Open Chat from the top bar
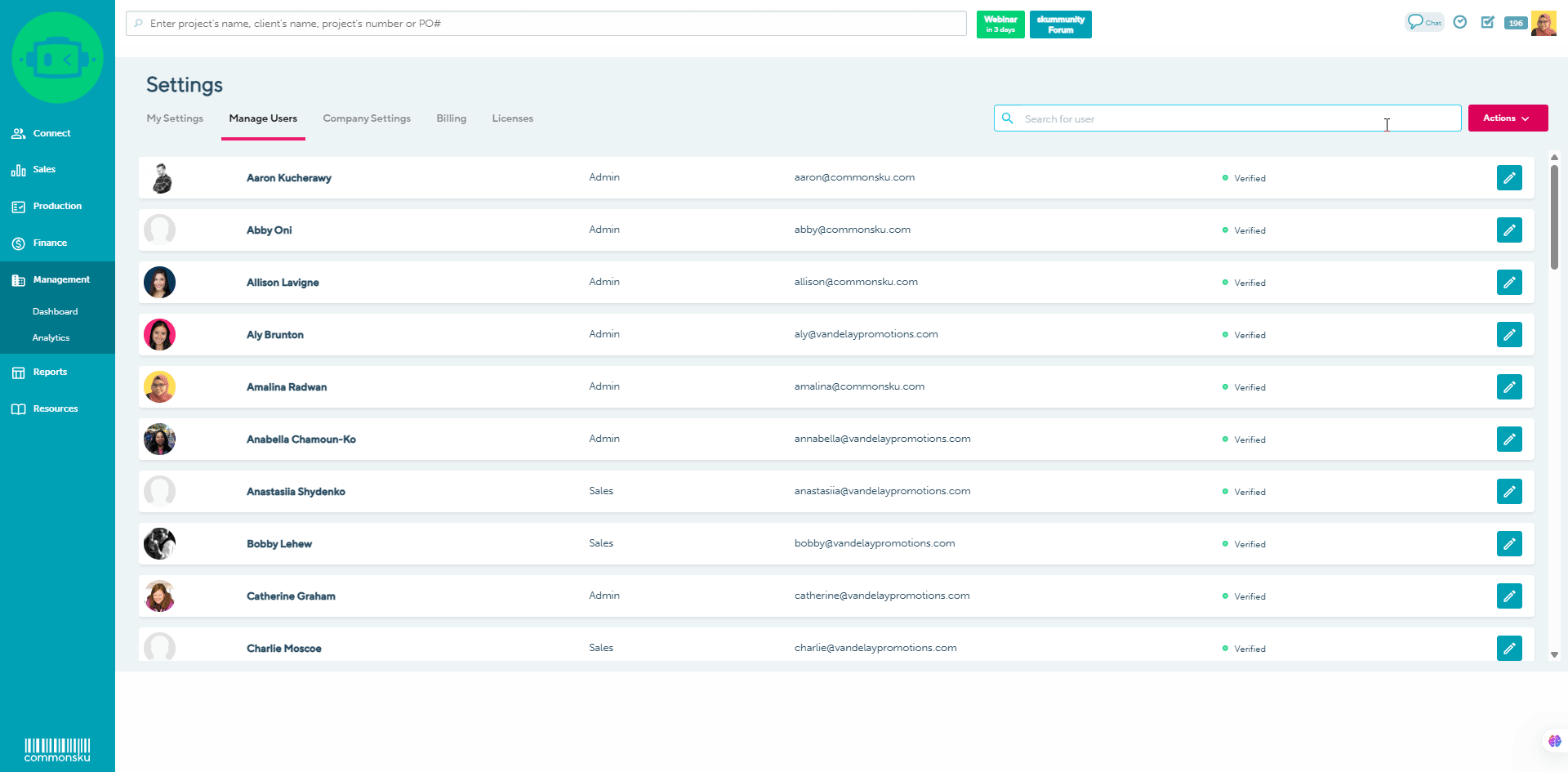 pos(1424,22)
